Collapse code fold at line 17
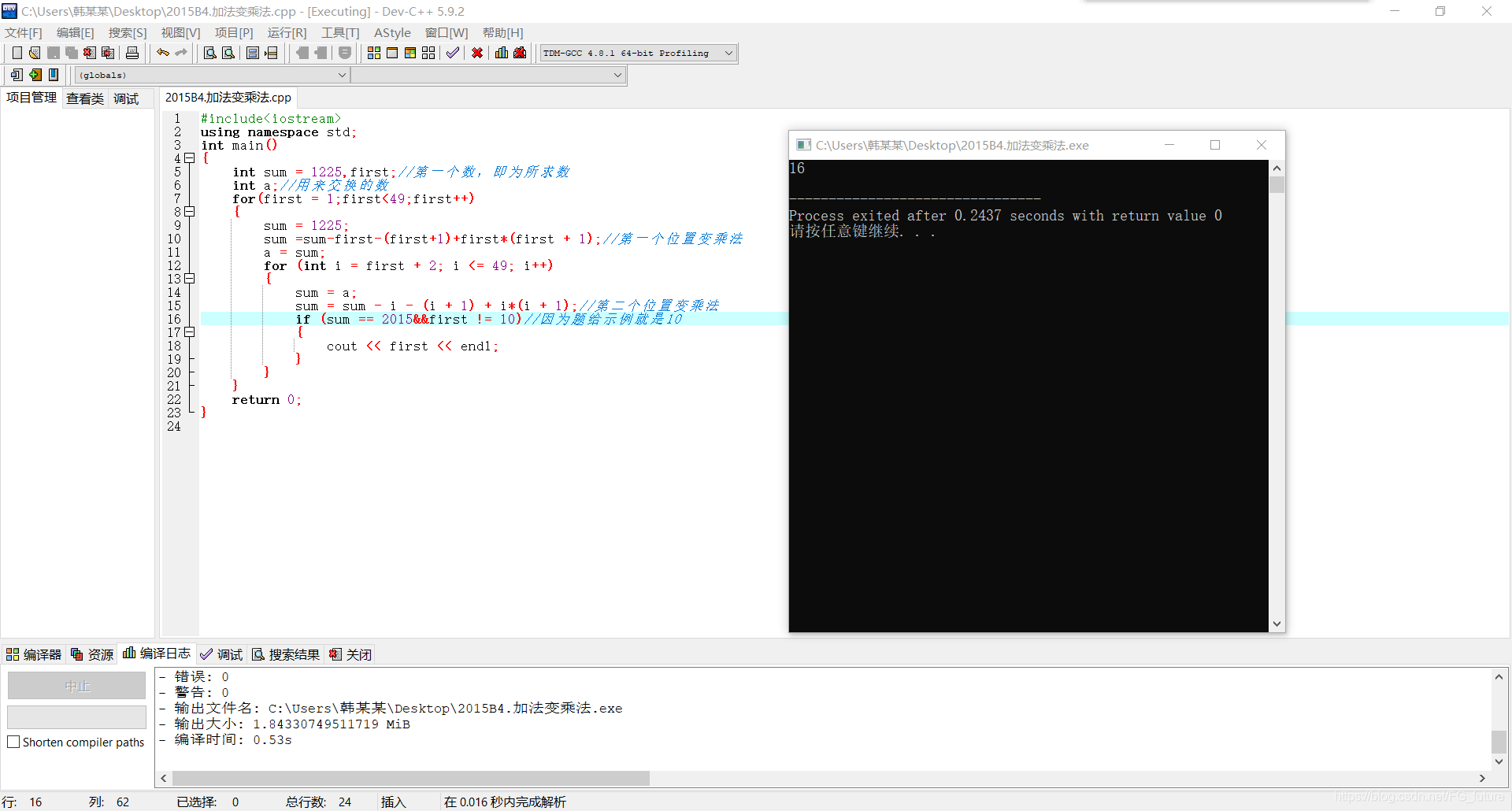This screenshot has height=811, width=1512. (190, 332)
